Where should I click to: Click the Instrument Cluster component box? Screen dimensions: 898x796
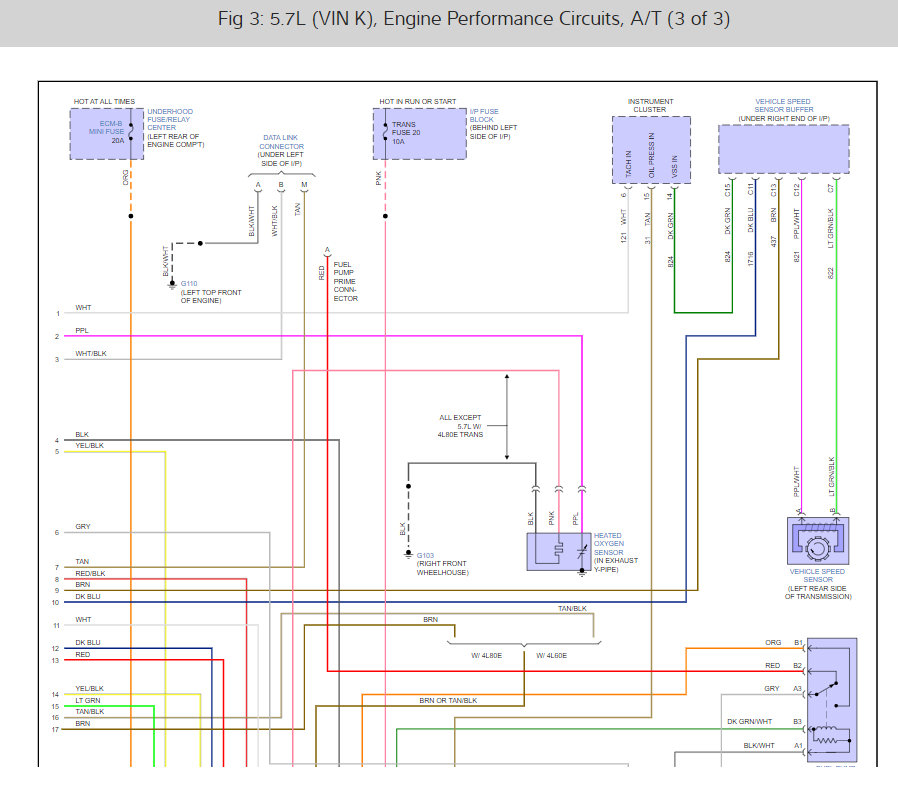click(651, 150)
